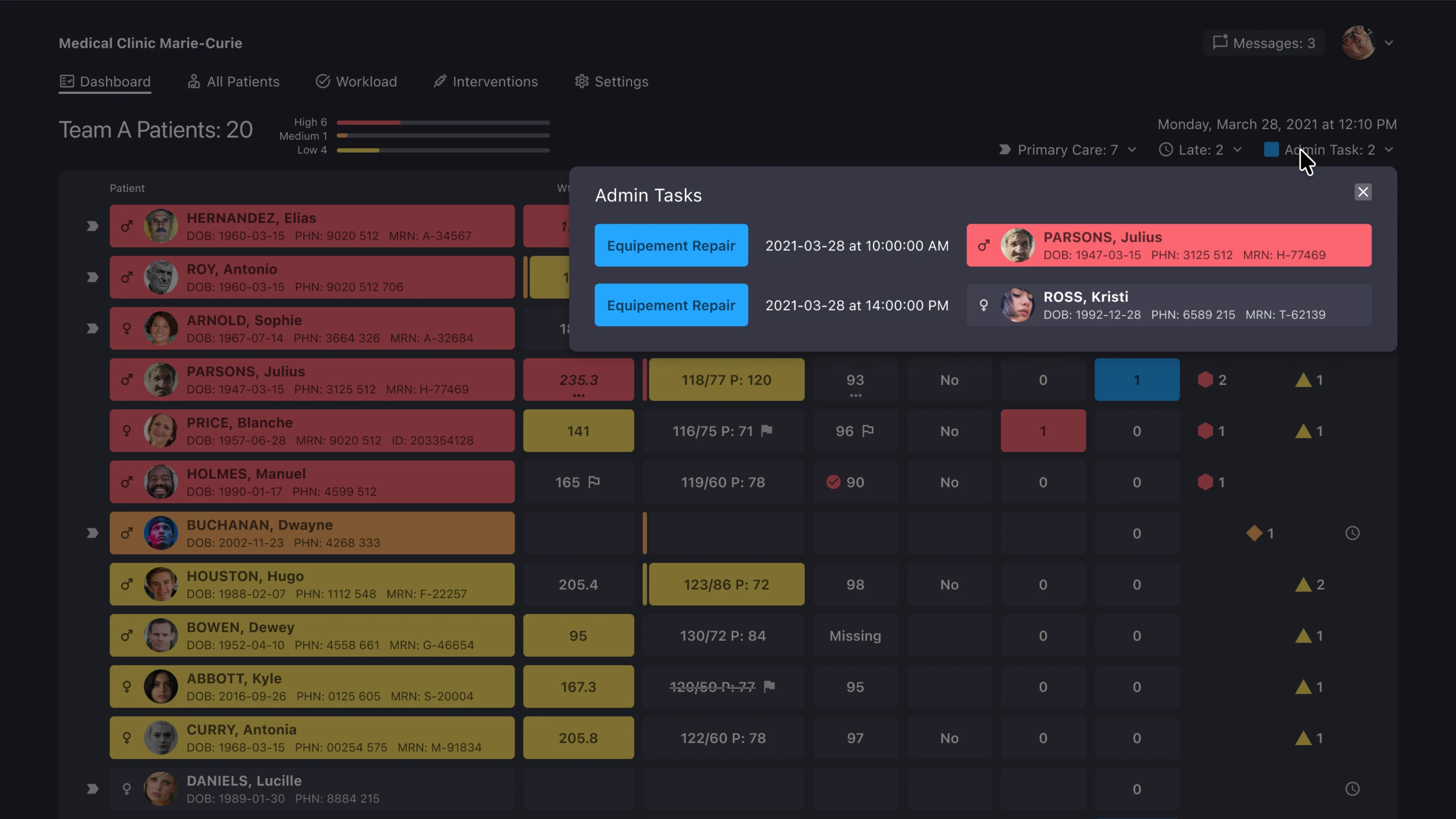Image resolution: width=1456 pixels, height=819 pixels.
Task: Click red check icon beside 90
Action: (833, 482)
